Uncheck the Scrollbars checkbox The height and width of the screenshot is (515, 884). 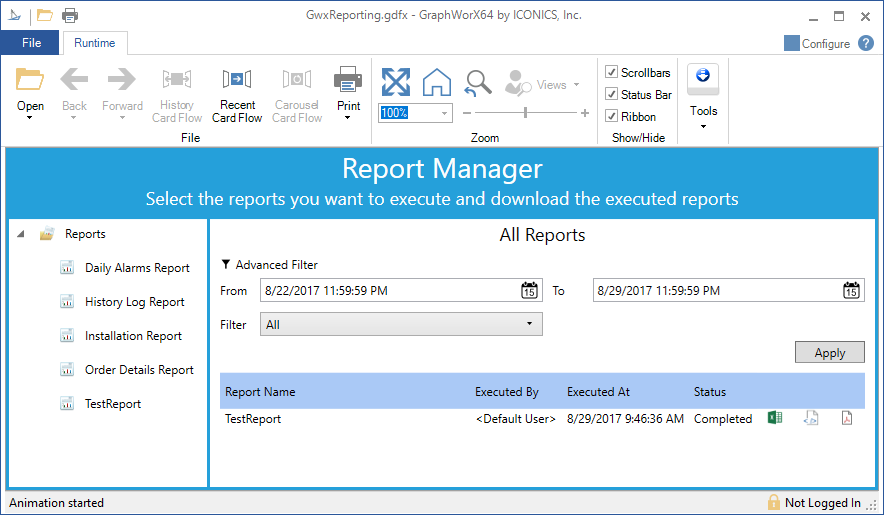click(x=611, y=73)
